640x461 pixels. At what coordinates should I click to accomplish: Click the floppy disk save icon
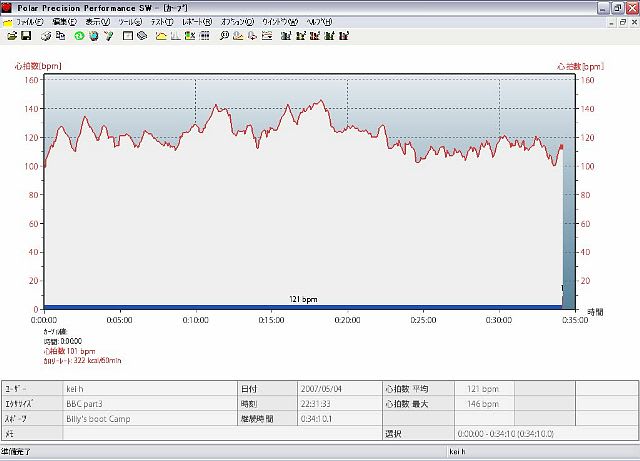(x=26, y=36)
